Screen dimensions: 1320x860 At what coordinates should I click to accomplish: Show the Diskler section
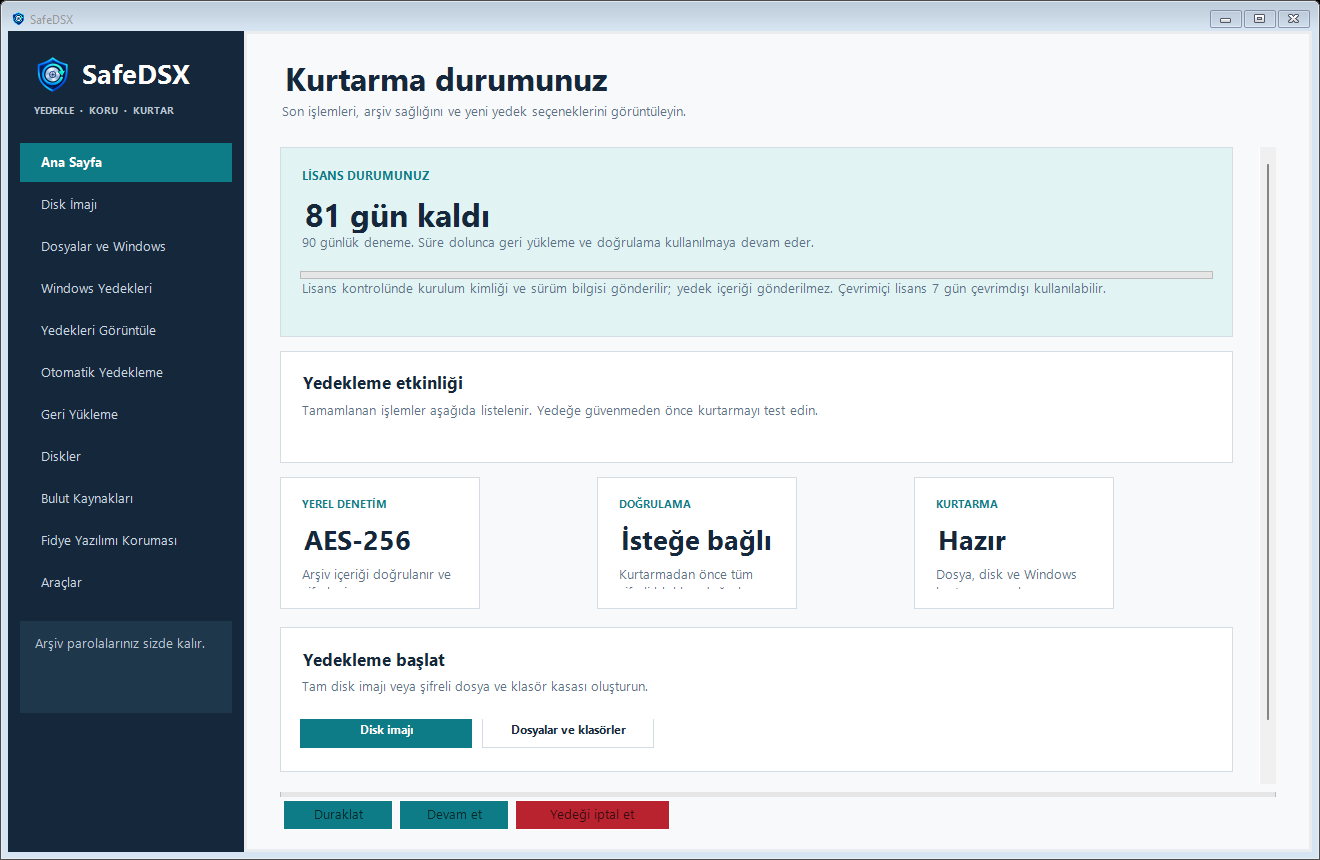click(x=126, y=456)
